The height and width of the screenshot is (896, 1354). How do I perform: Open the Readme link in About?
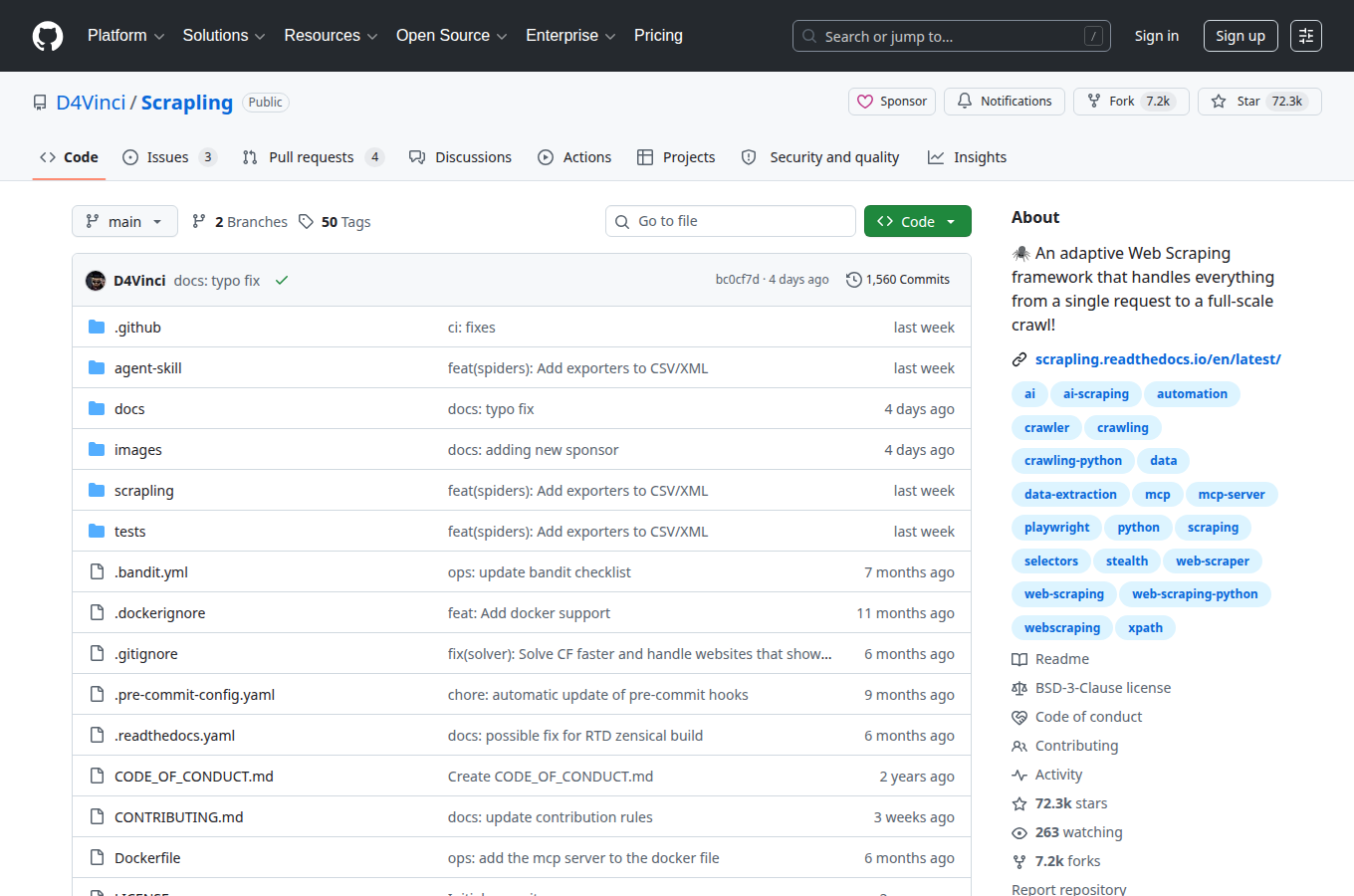tap(1050, 659)
